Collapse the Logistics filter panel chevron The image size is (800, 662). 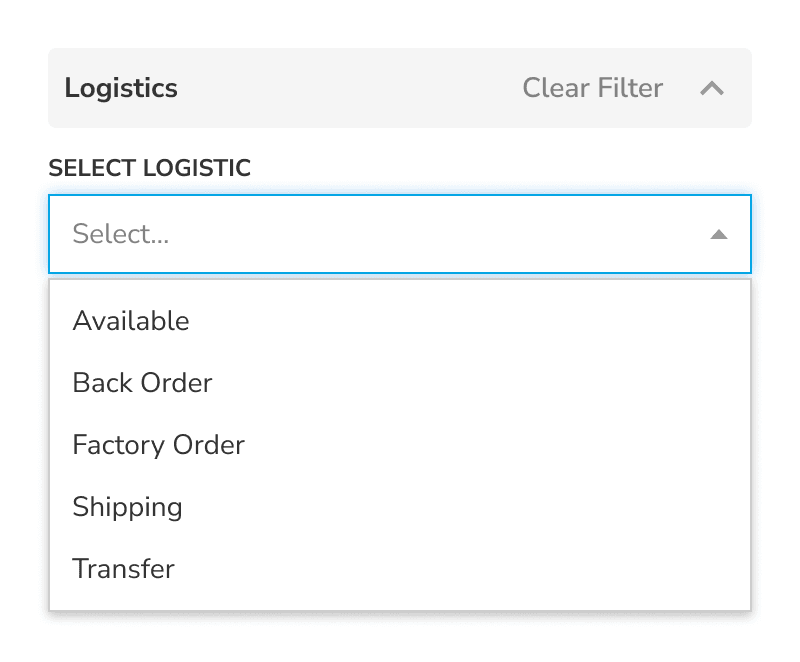713,88
